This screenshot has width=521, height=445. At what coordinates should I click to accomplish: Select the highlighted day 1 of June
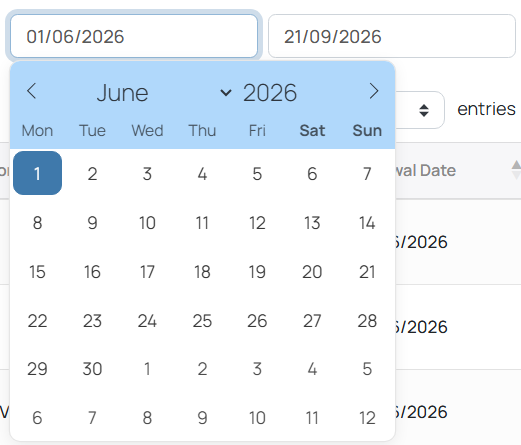[37, 173]
